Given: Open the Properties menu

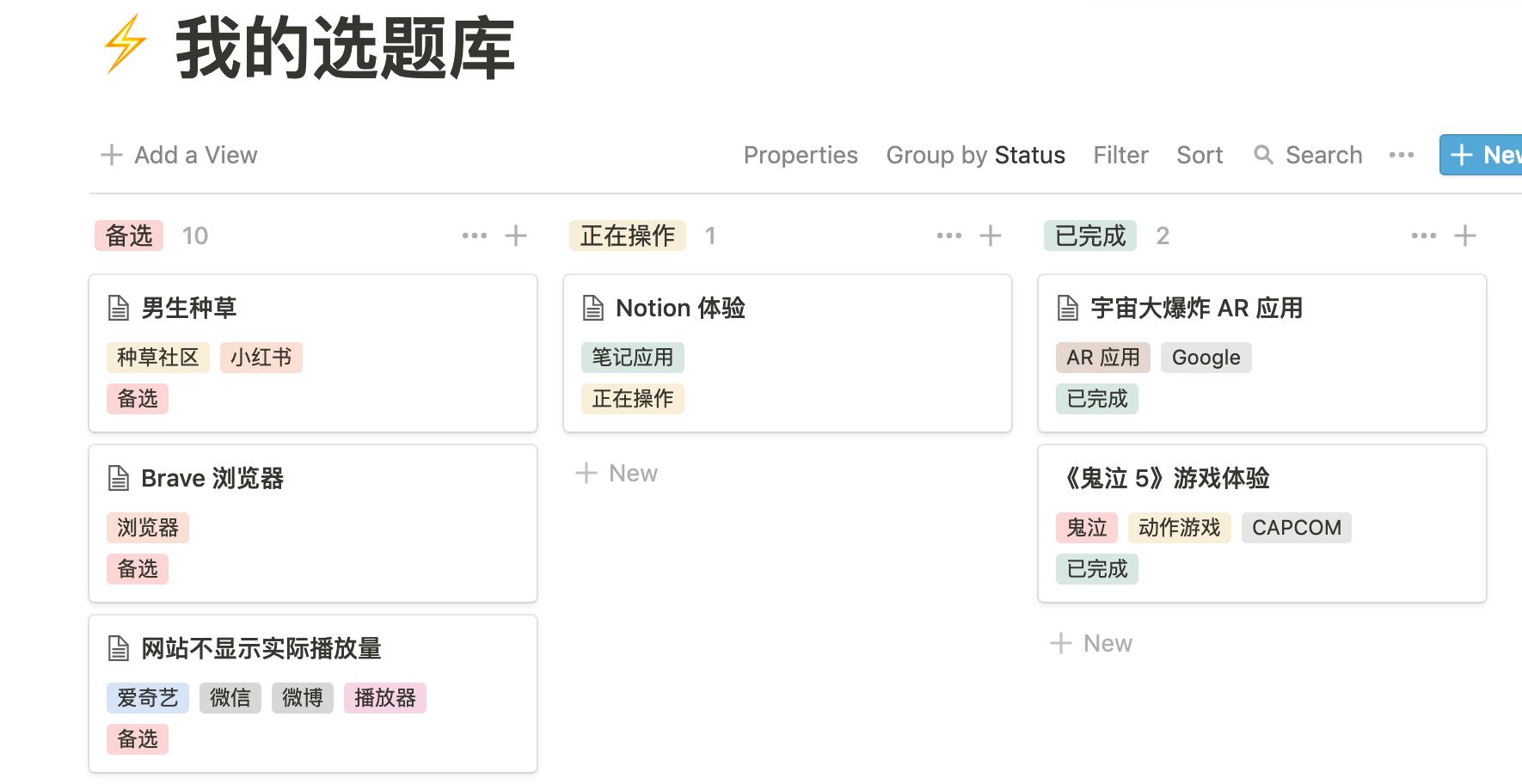Looking at the screenshot, I should click(x=800, y=155).
